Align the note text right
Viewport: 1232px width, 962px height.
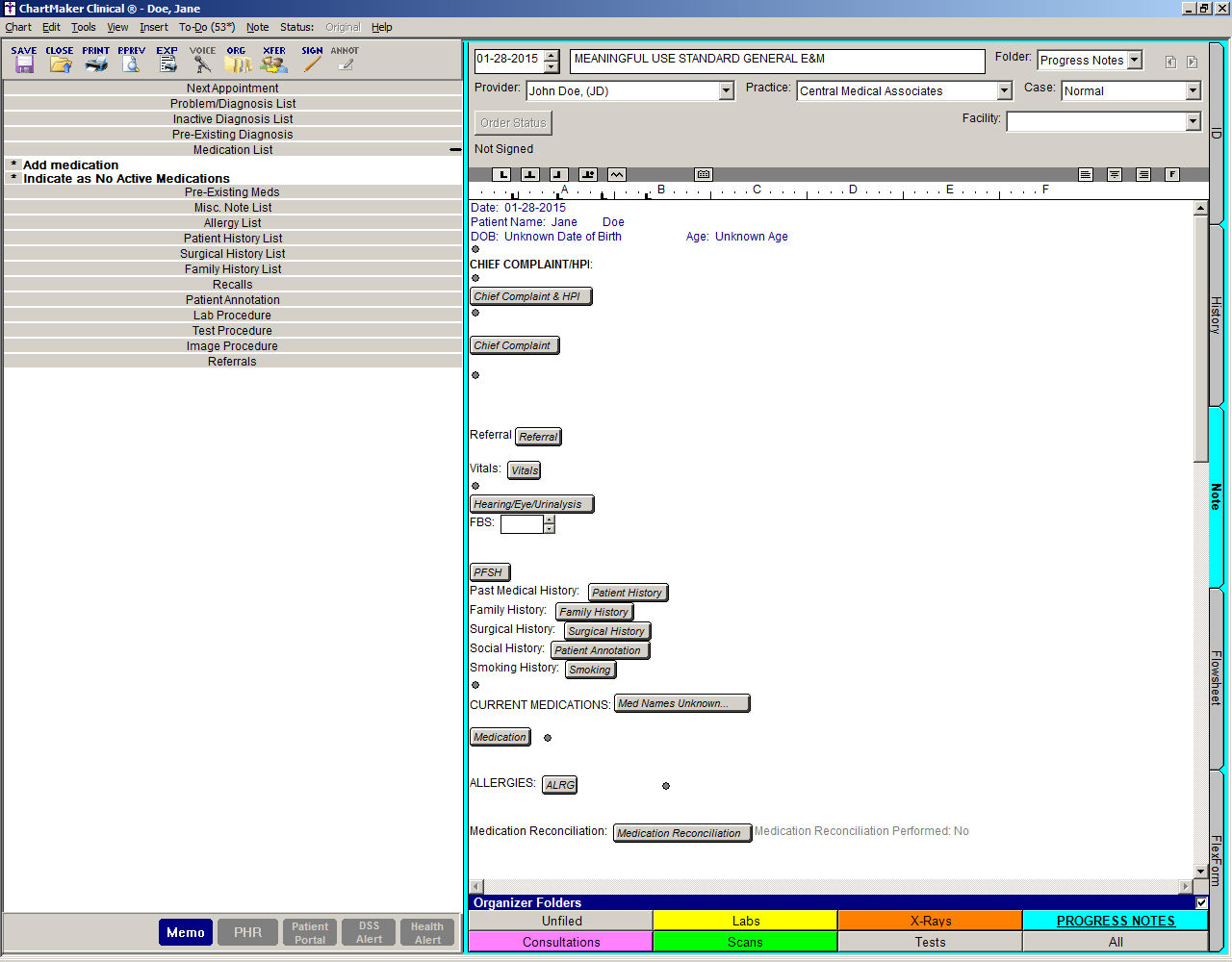(x=1143, y=174)
